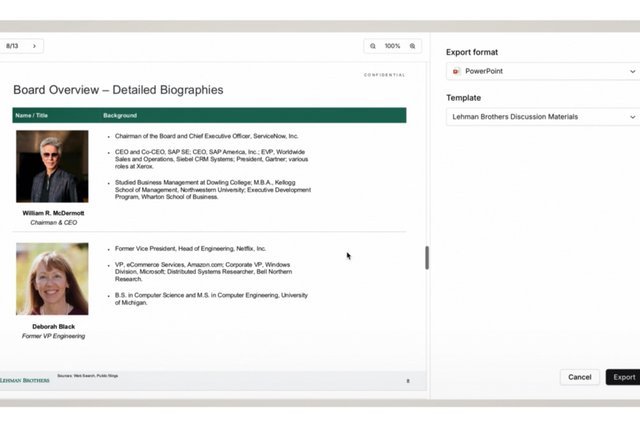This screenshot has height=427, width=640.
Task: Click the PowerPoint icon in export format
Action: click(457, 72)
